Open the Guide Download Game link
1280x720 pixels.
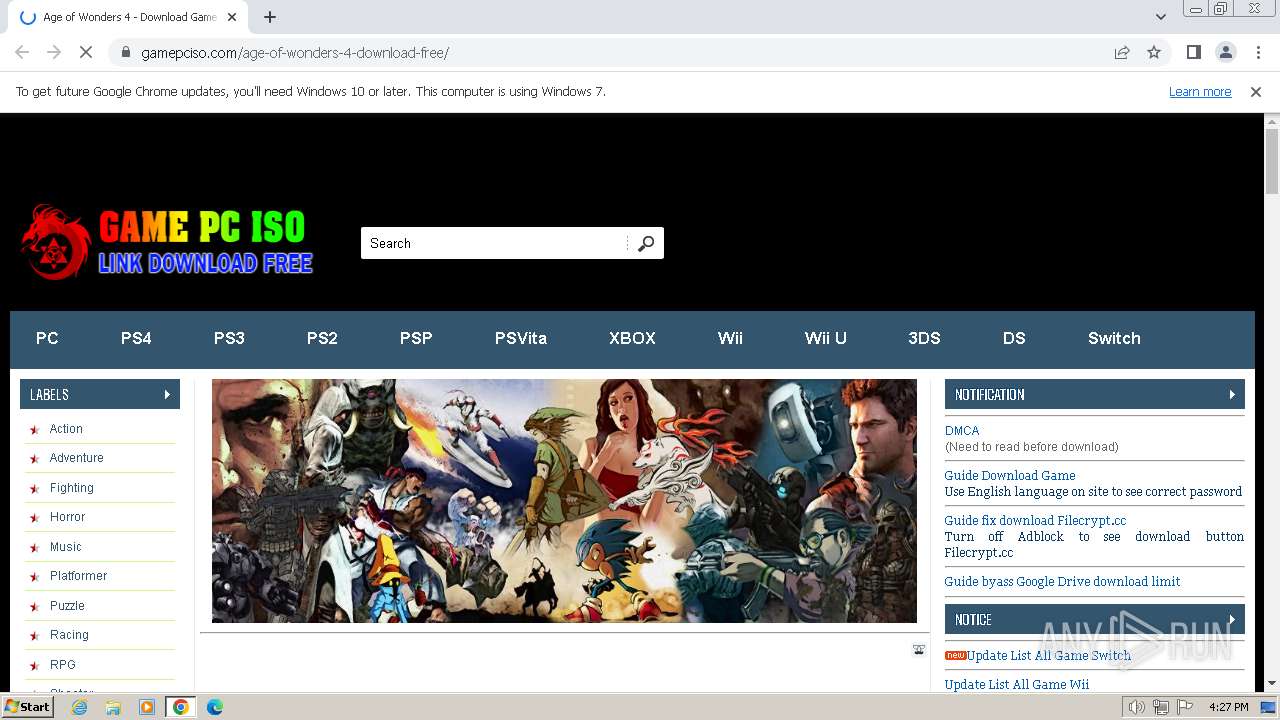[1010, 476]
